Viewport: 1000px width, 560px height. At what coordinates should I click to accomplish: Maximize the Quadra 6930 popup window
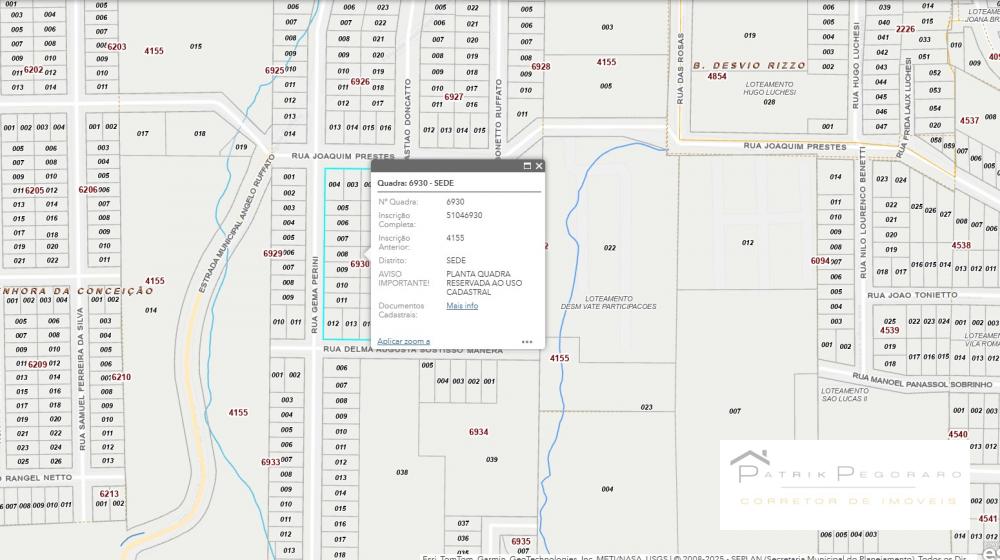(x=527, y=166)
